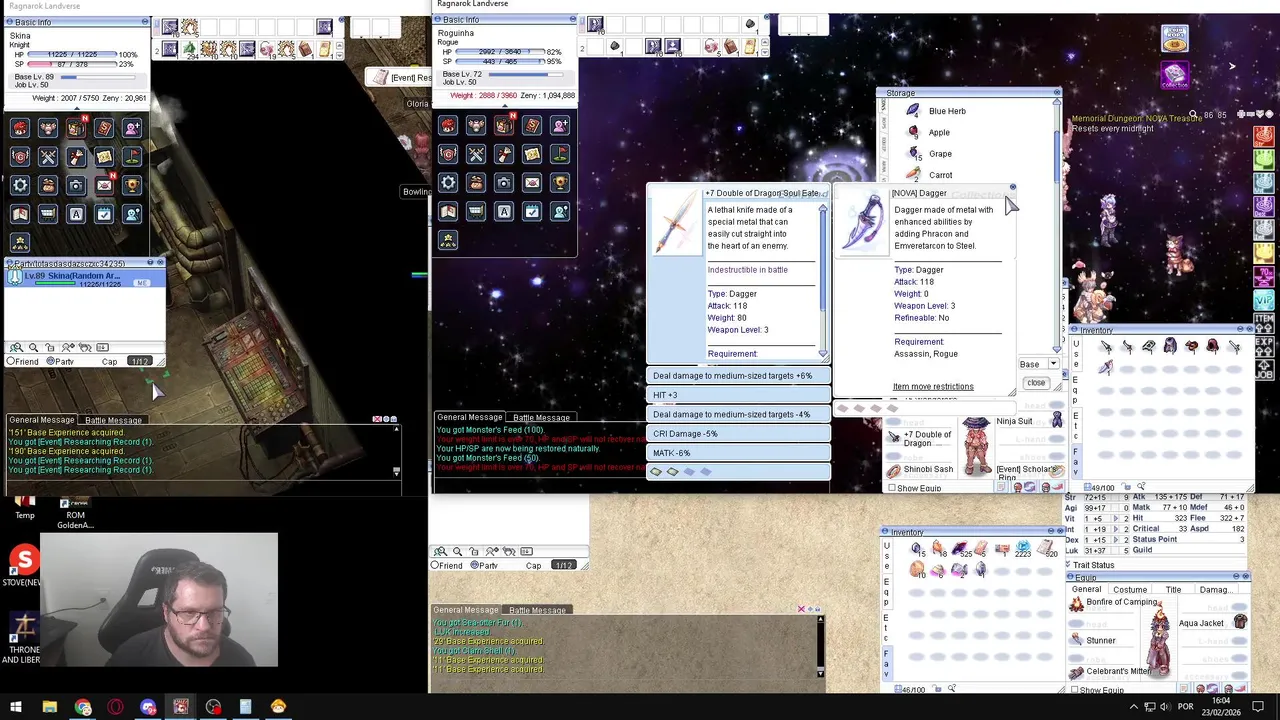Select Party radio in lower middle panel

pos(476,565)
